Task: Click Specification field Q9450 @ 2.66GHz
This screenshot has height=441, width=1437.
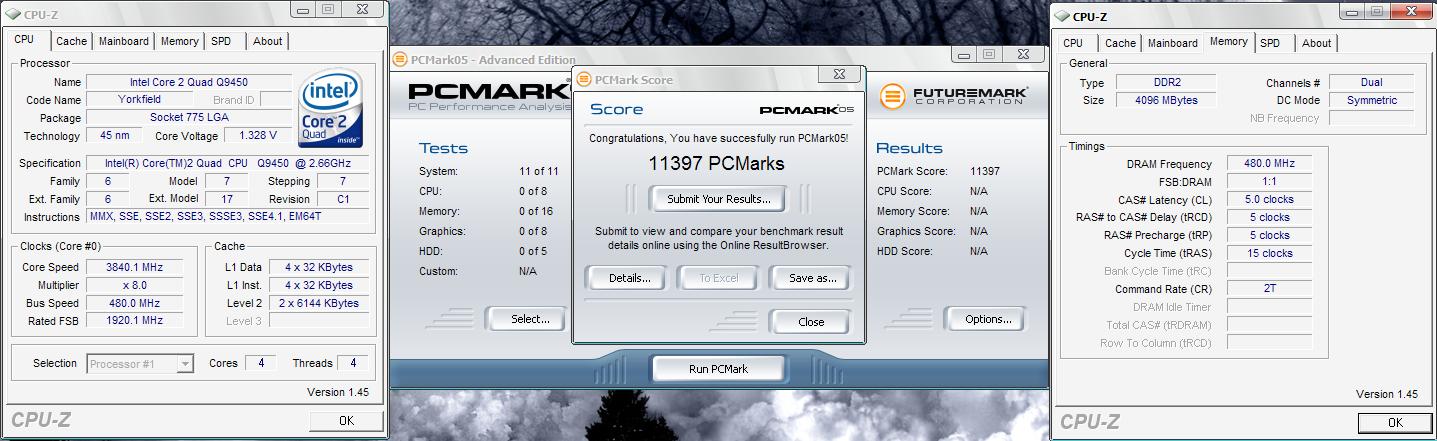Action: click(x=227, y=163)
